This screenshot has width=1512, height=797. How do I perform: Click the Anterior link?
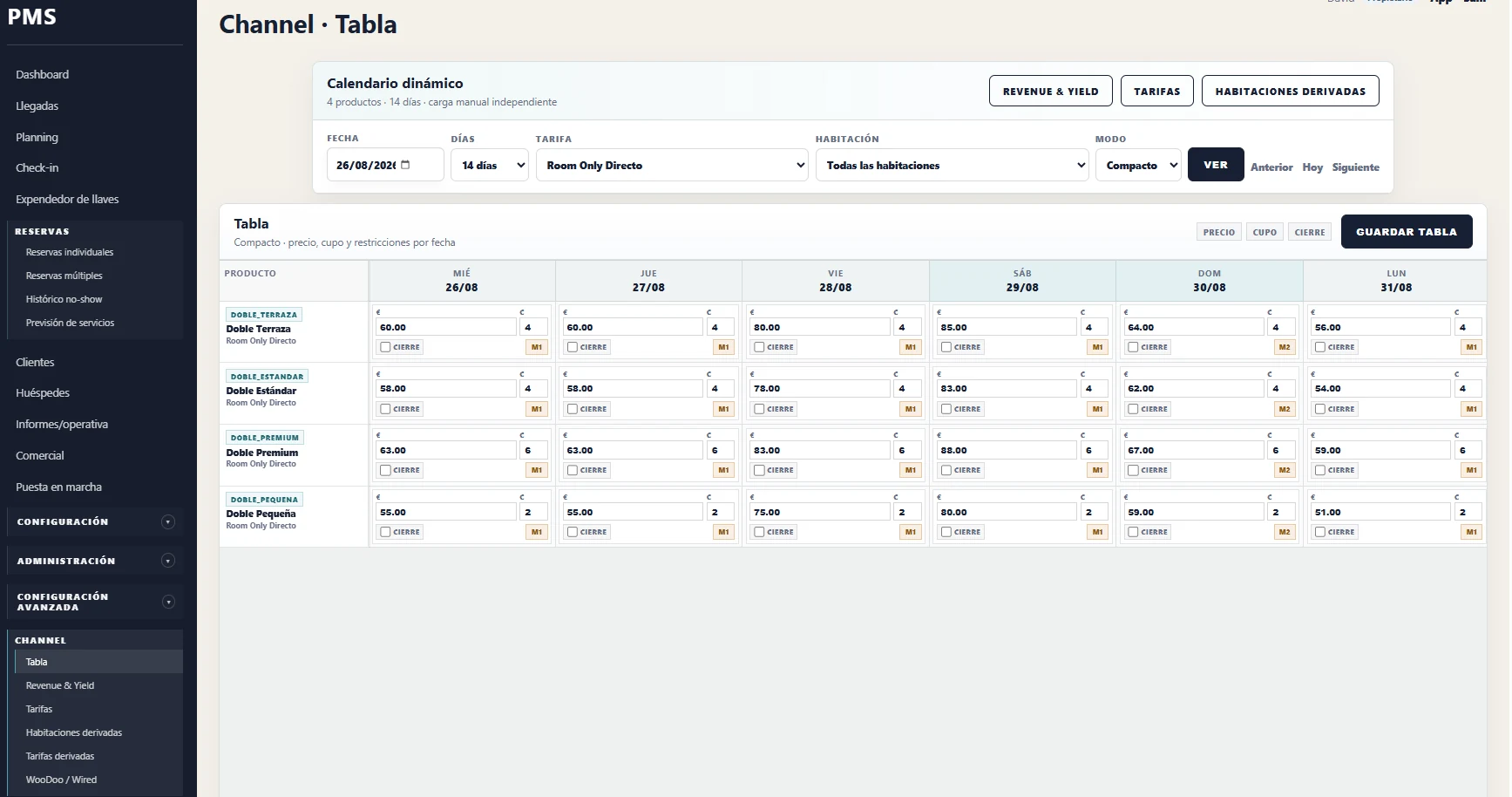coord(1271,167)
